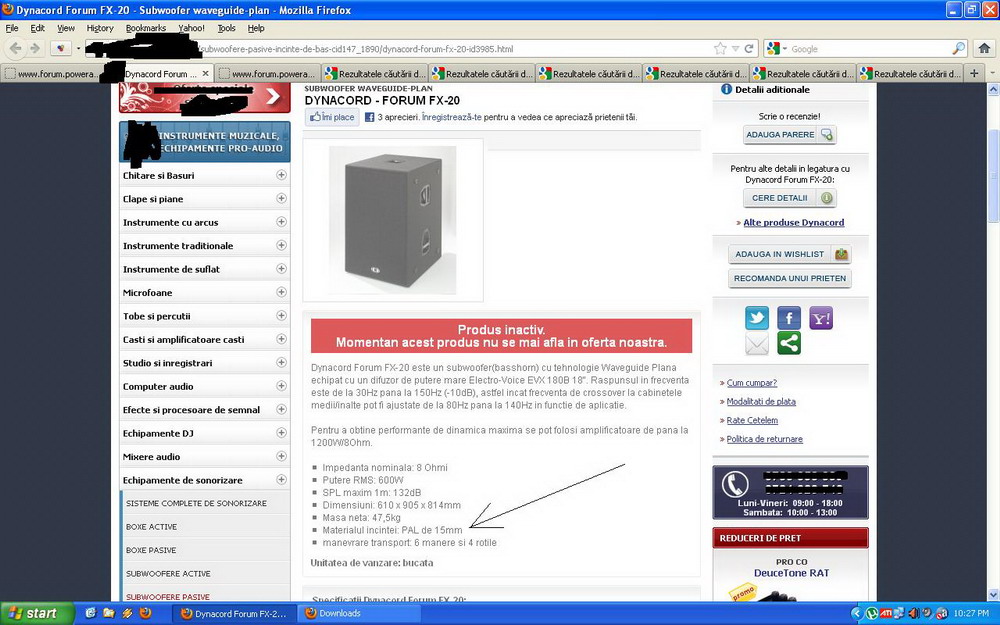Click the ATI icon in system tray
The height and width of the screenshot is (625, 1000).
pyautogui.click(x=886, y=614)
